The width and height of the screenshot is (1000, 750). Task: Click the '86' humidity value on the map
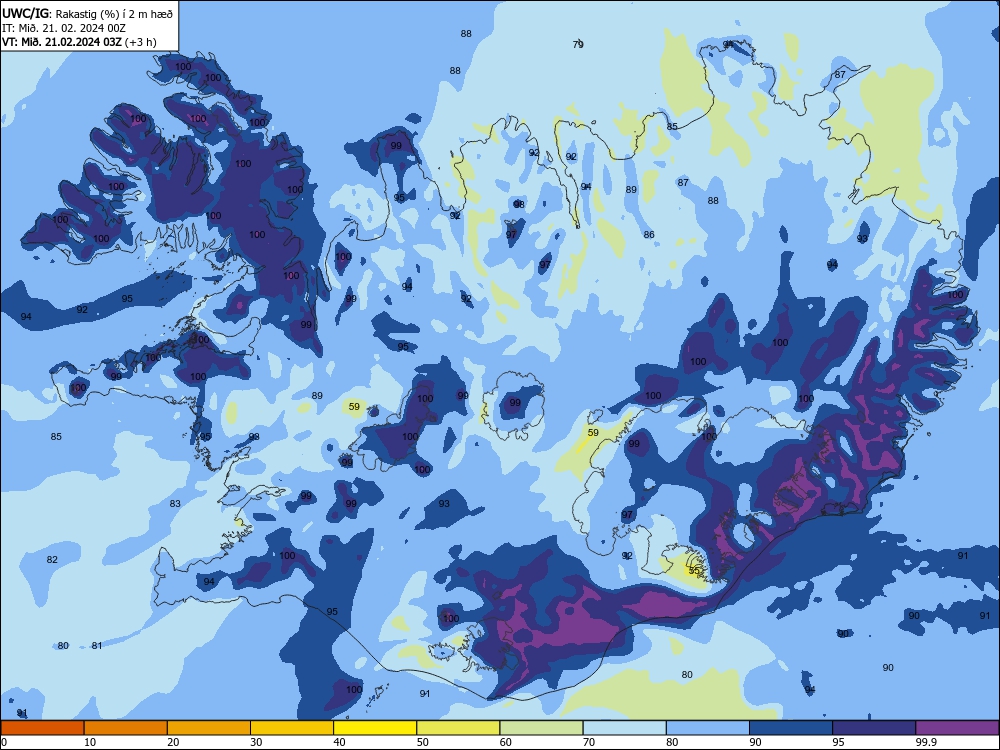click(649, 235)
